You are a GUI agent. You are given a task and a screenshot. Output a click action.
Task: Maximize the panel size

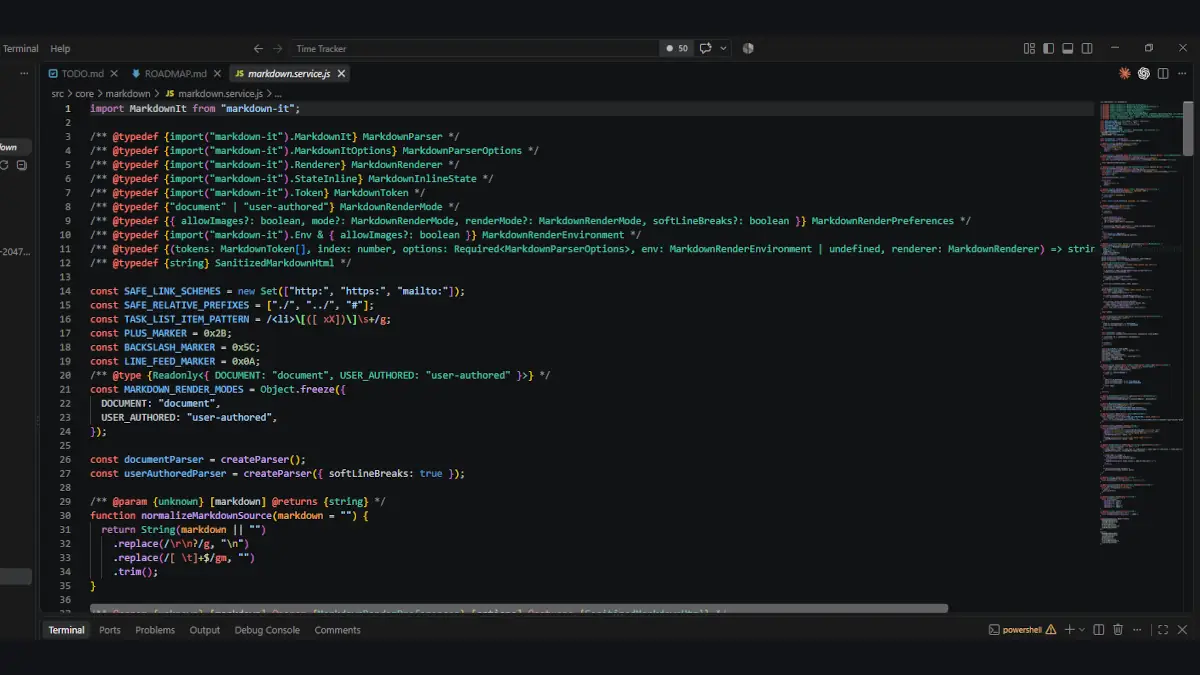[x=1162, y=630]
